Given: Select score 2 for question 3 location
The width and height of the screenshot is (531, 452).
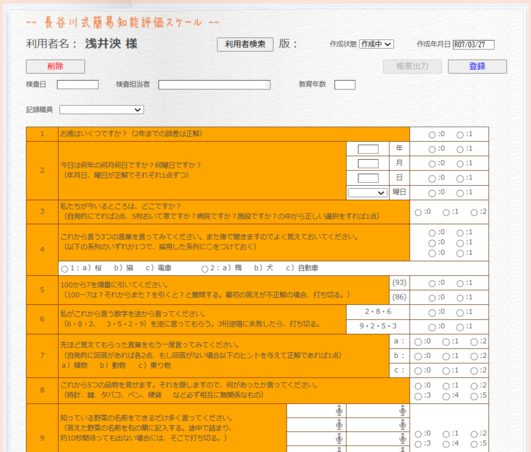Looking at the screenshot, I should [474, 212].
